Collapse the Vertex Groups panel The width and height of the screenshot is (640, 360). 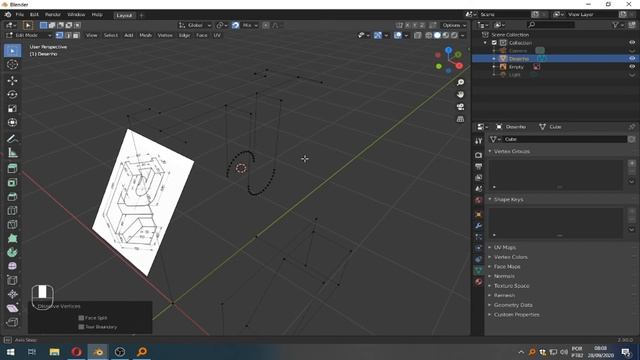[x=490, y=151]
